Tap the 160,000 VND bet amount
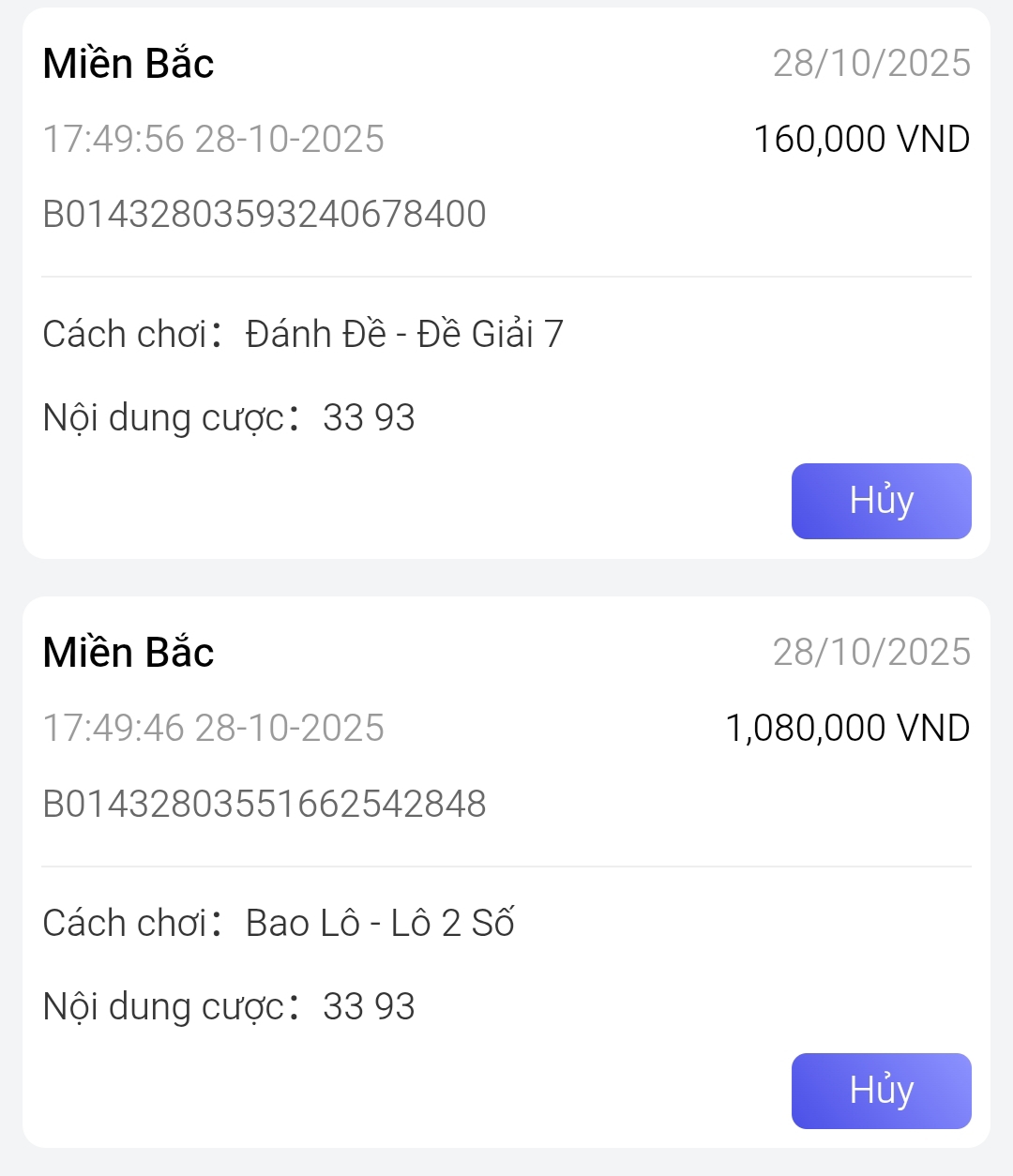Screen dimensions: 1013x1176 coord(861,139)
